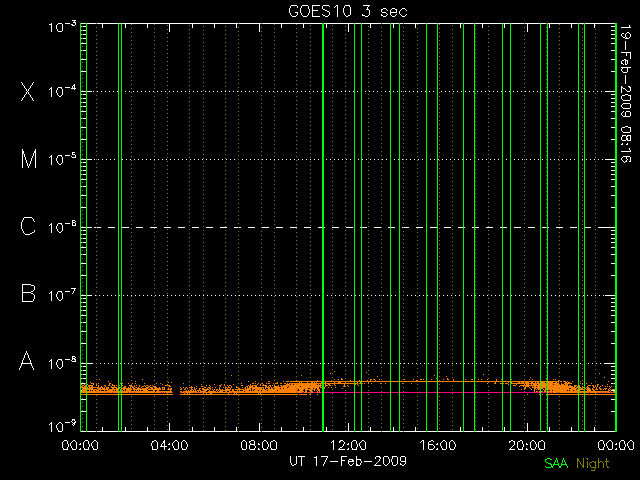Click the 10^-8 y-axis tick label
640x480 pixels.
point(62,363)
